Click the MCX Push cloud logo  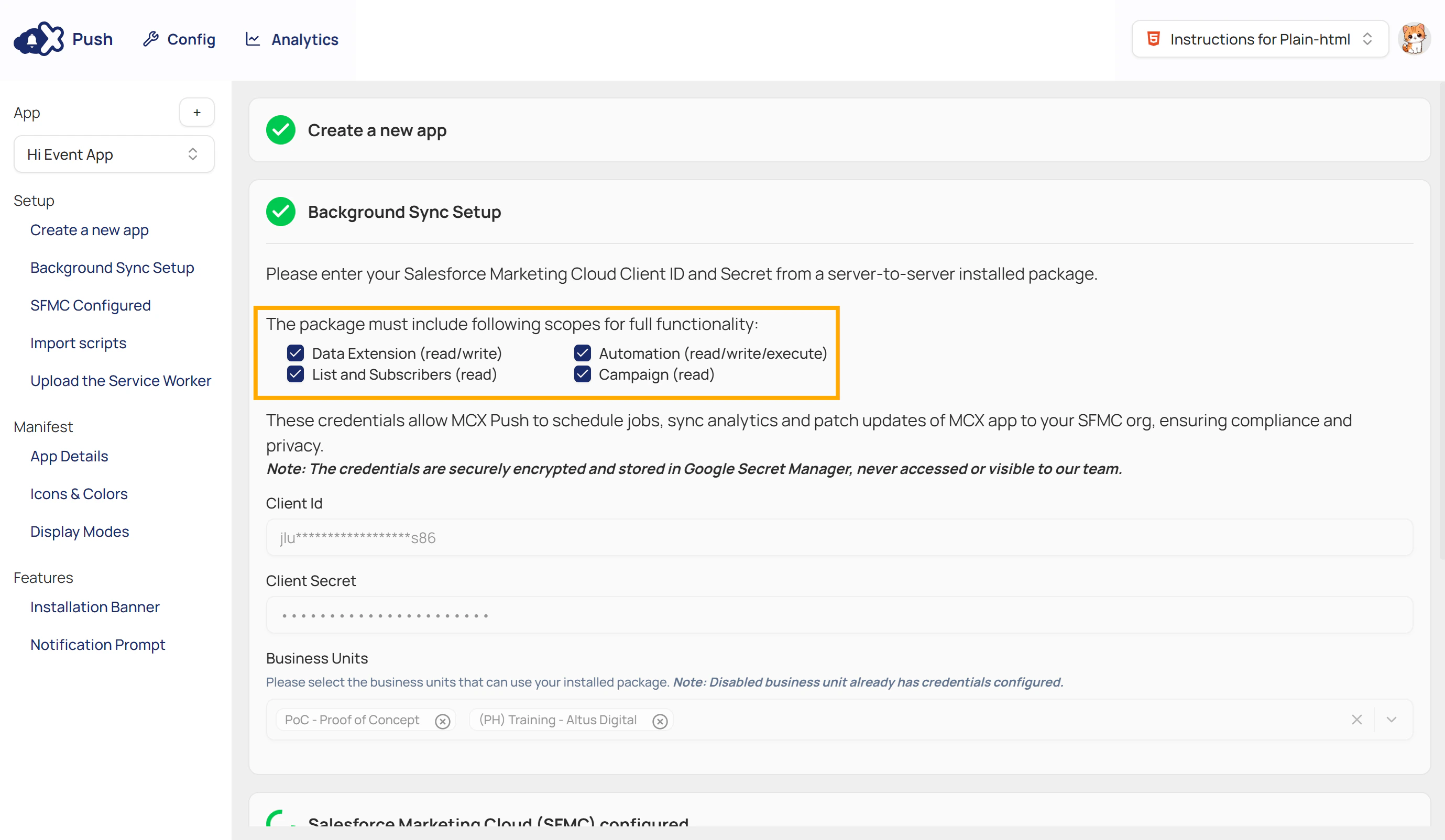coord(38,39)
